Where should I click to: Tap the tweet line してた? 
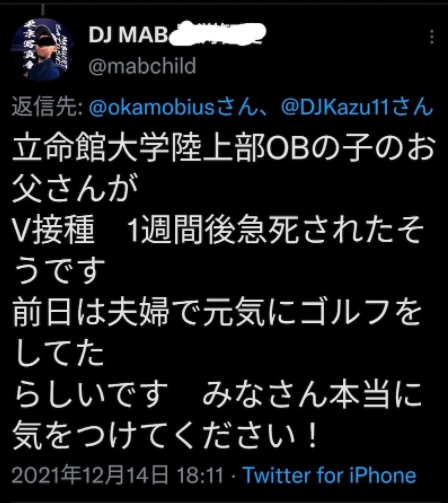(59, 353)
